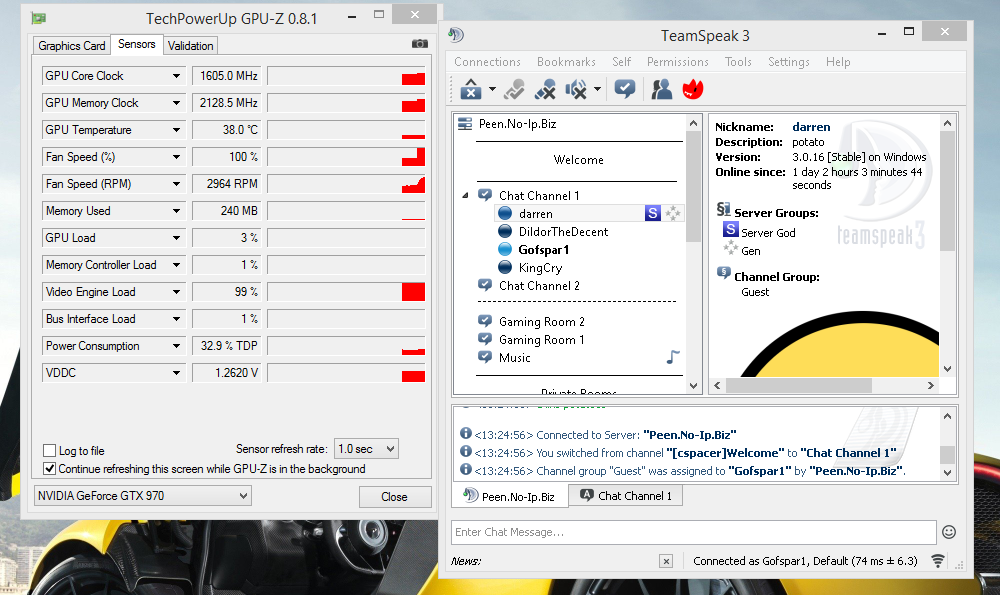Toggle subscribe to all channels icon
This screenshot has width=1000, height=595.
click(x=514, y=89)
